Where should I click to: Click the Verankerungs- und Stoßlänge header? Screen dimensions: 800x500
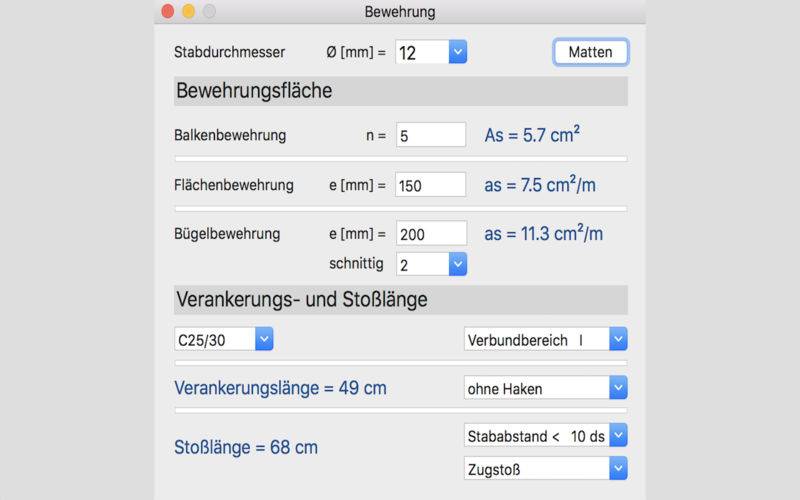point(401,299)
